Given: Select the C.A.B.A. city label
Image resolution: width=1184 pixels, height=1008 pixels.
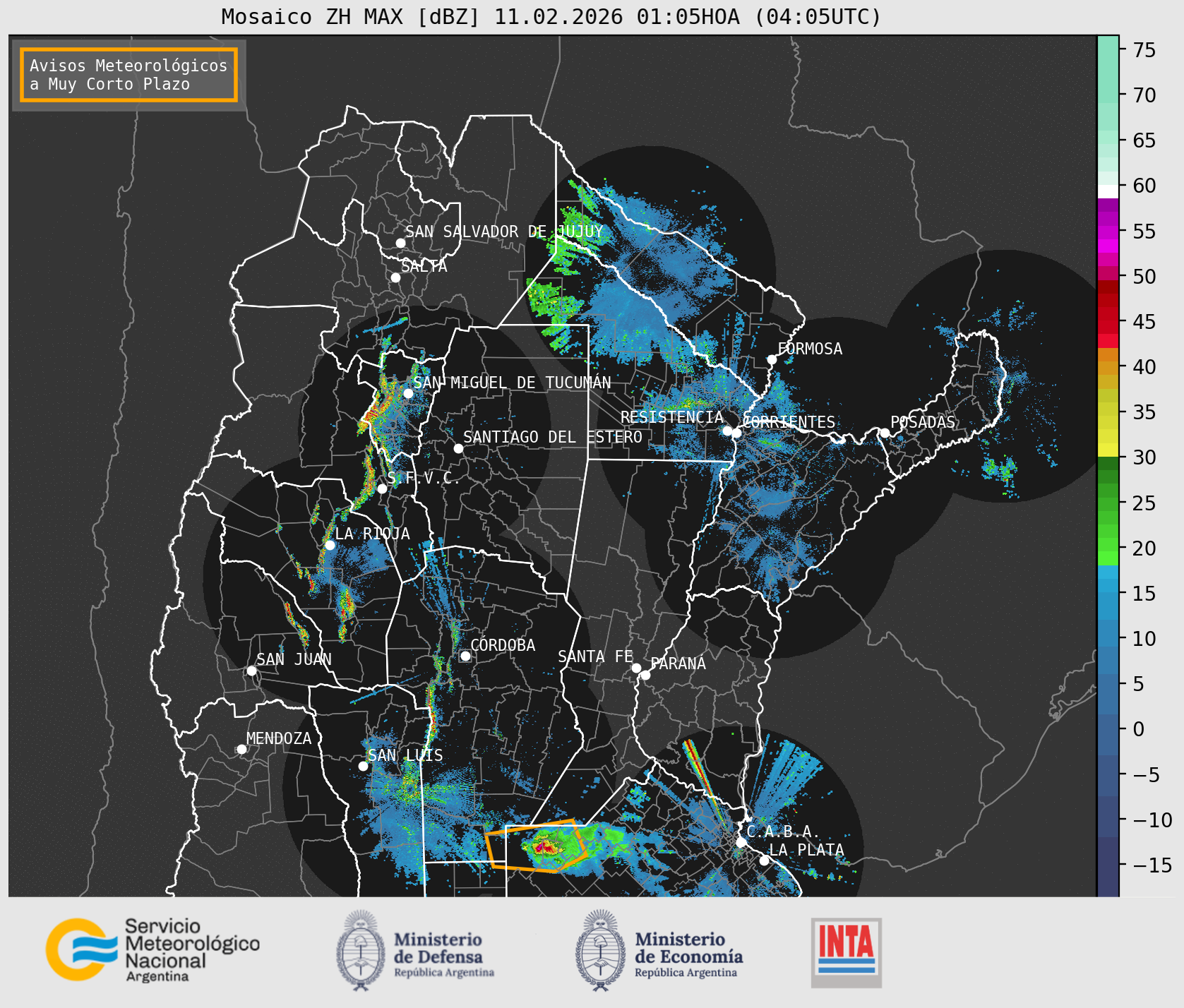Looking at the screenshot, I should click(783, 832).
